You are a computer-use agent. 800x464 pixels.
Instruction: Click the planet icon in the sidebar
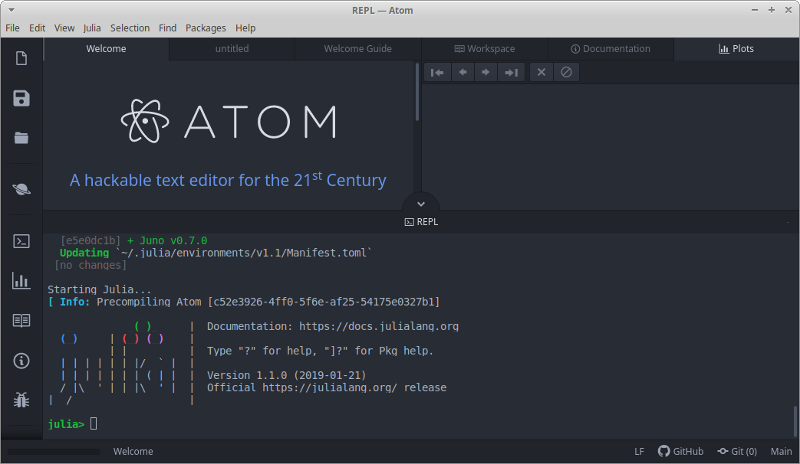tap(21, 189)
